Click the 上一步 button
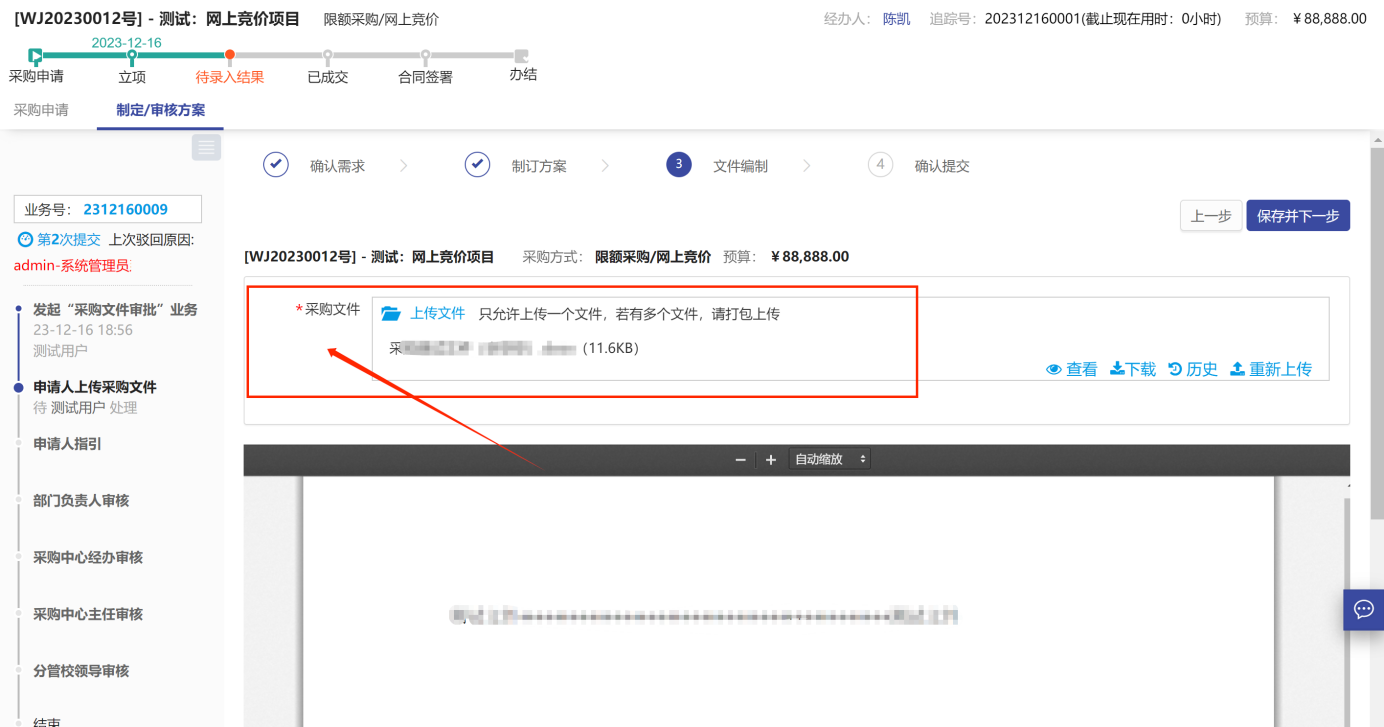The image size is (1384, 727). (x=1211, y=216)
